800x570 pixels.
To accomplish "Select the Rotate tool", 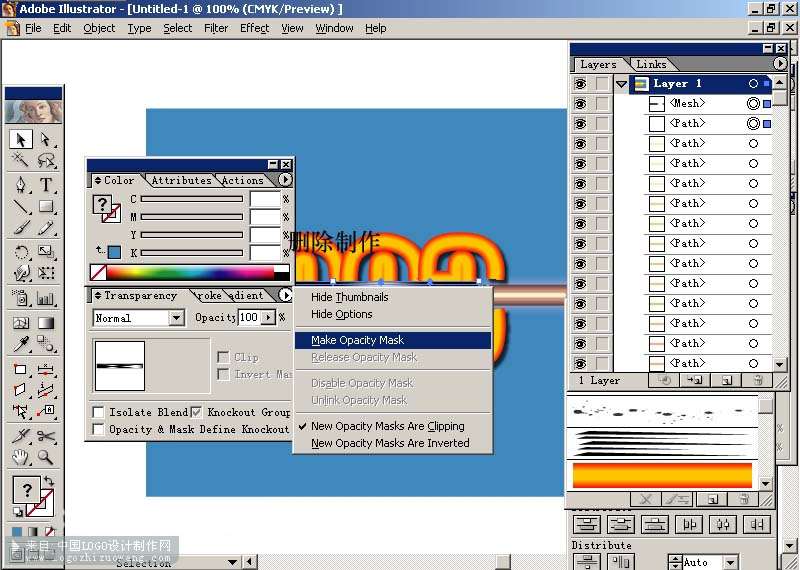I will pyautogui.click(x=21, y=252).
